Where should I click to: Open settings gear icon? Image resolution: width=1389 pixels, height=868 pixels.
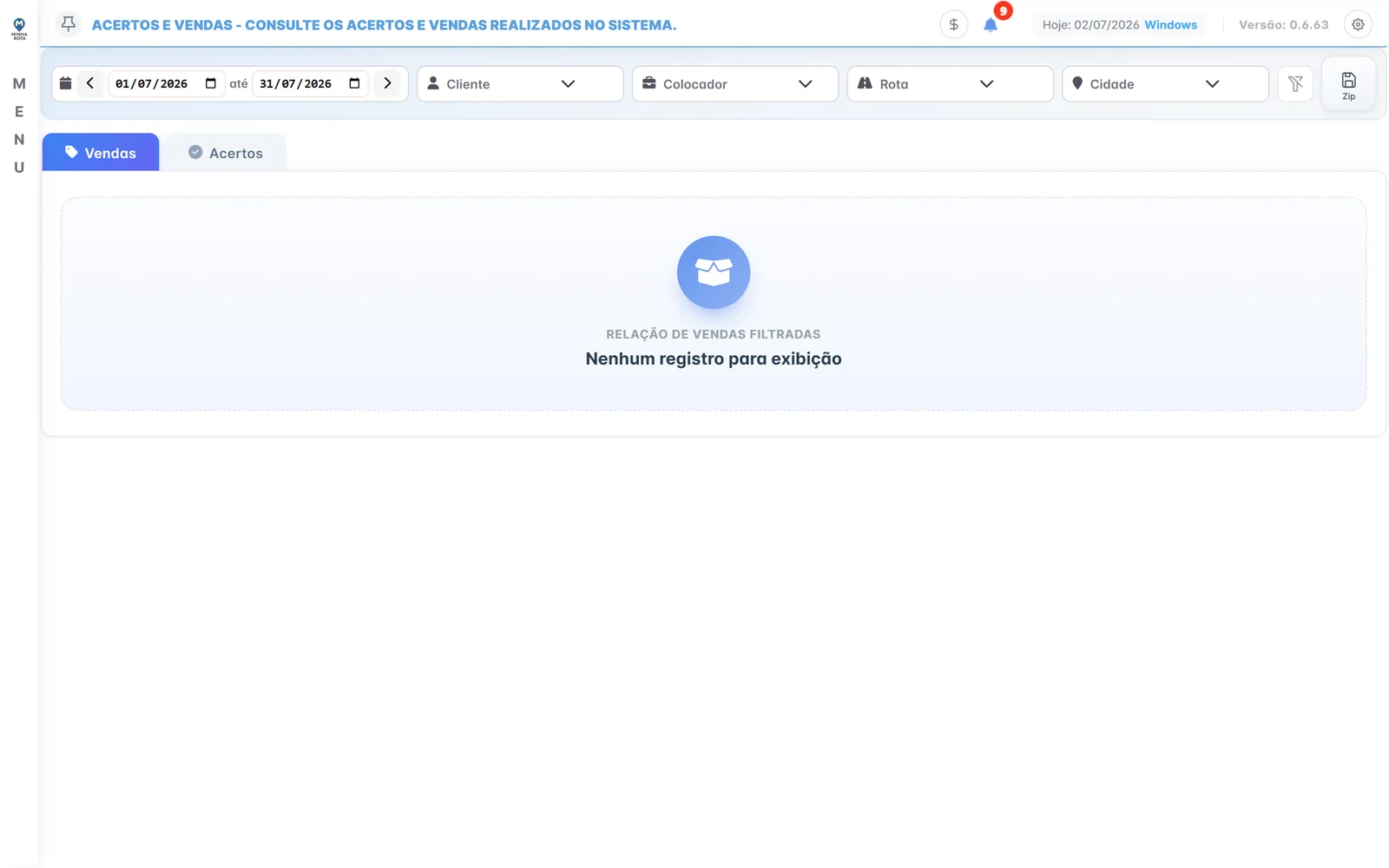pyautogui.click(x=1358, y=24)
